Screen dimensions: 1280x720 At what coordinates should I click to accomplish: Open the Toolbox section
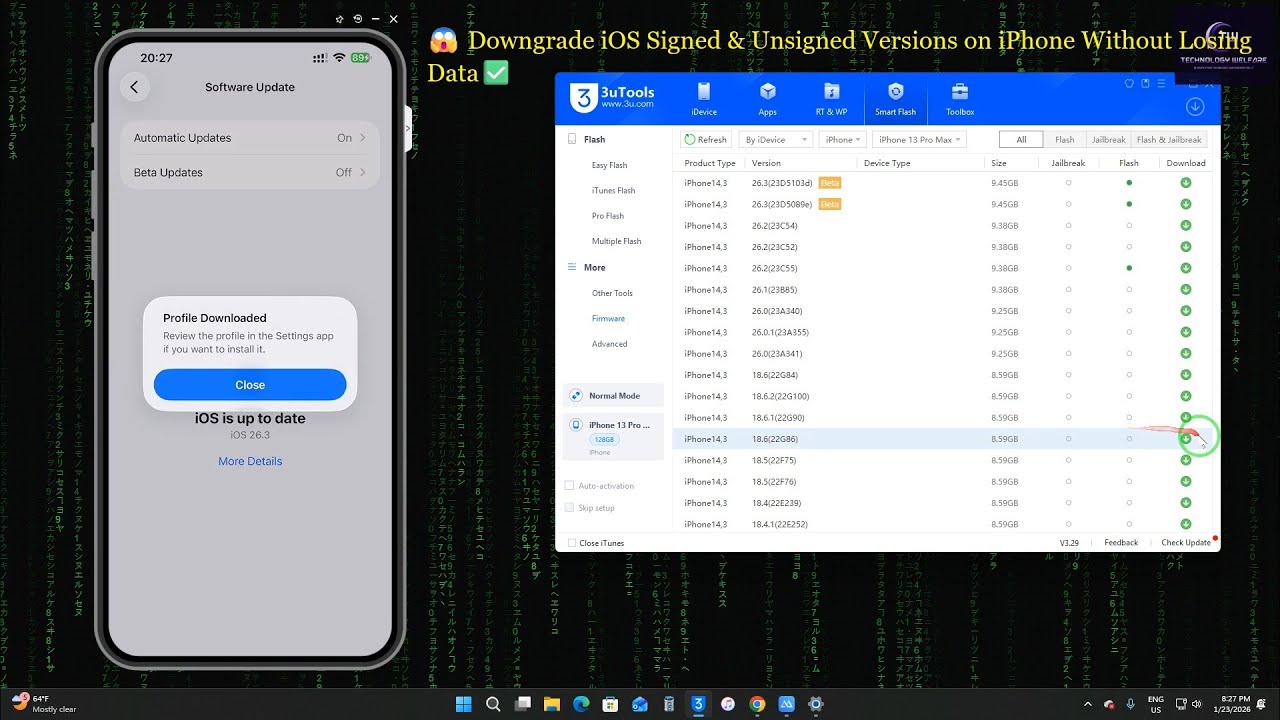960,98
